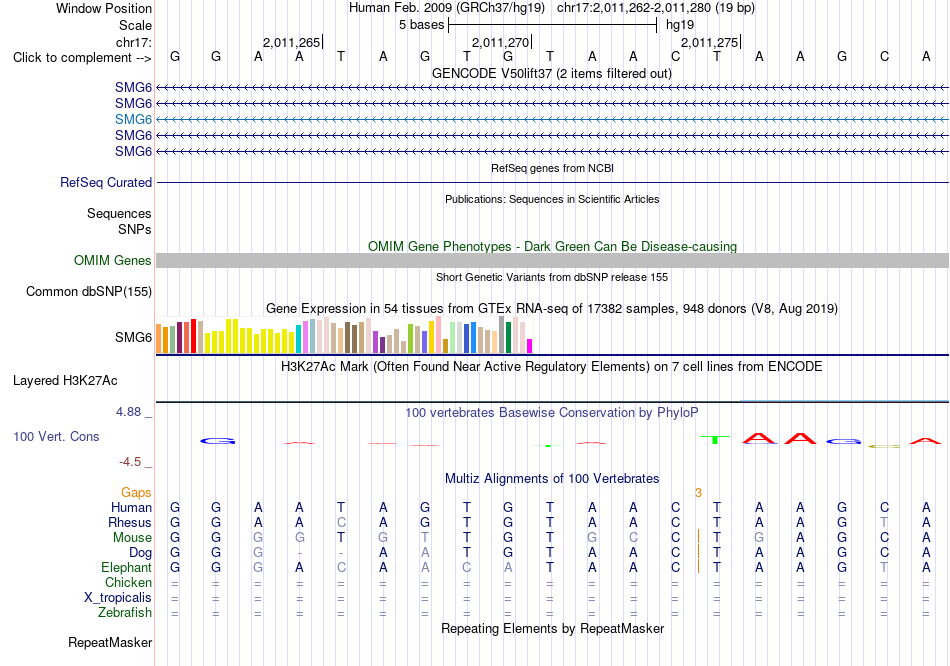950x666 pixels.
Task: Click the Mouse alignment row label
Action: point(132,538)
